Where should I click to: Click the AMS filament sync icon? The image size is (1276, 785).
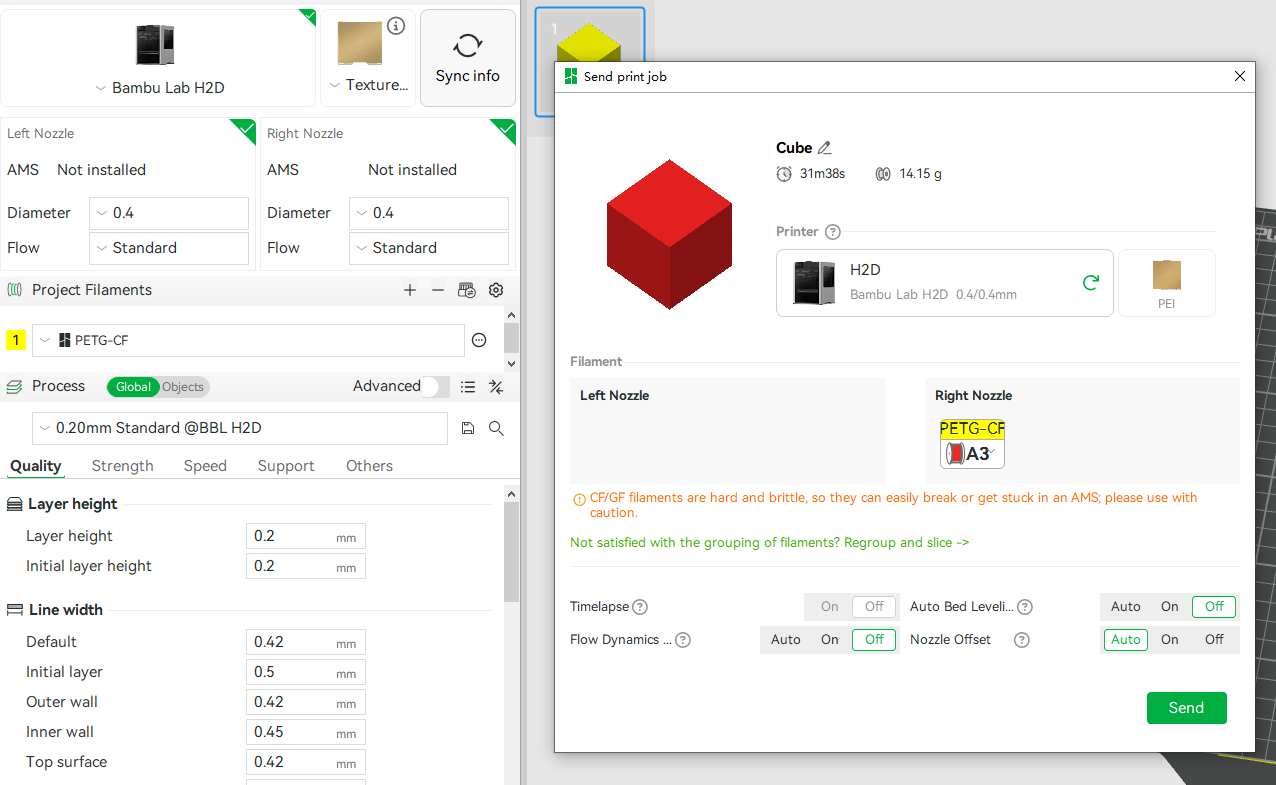click(466, 290)
